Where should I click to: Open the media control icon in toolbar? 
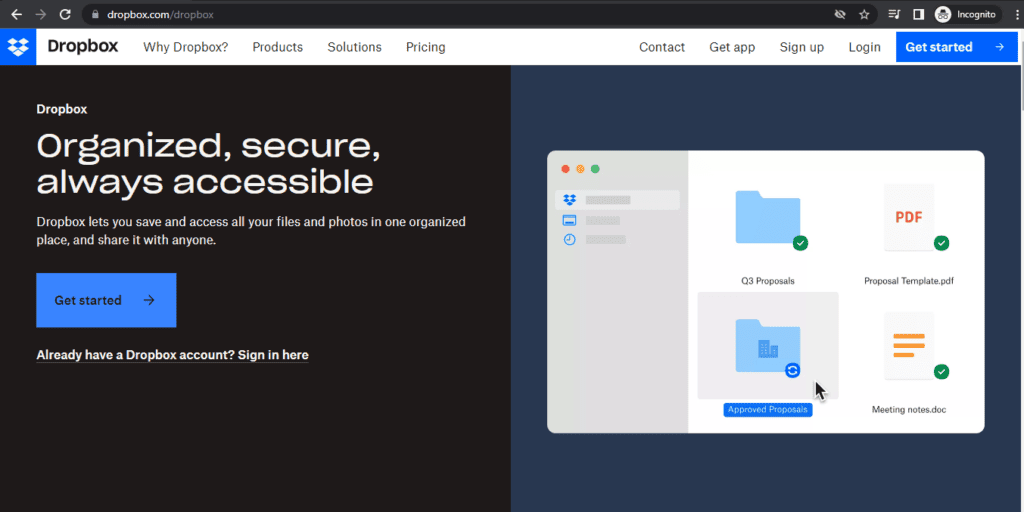(x=895, y=14)
